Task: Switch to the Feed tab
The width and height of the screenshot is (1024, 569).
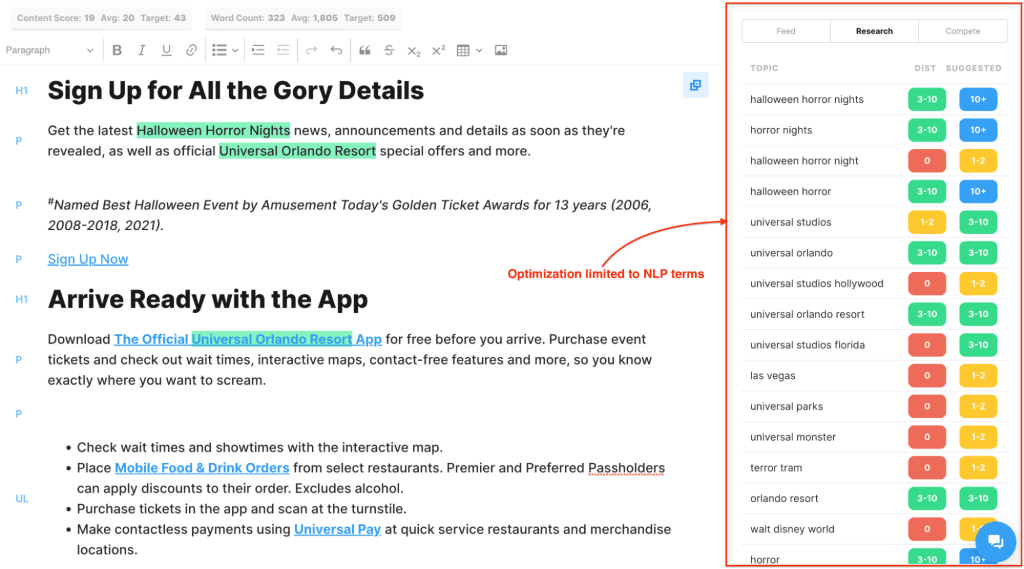Action: tap(786, 31)
